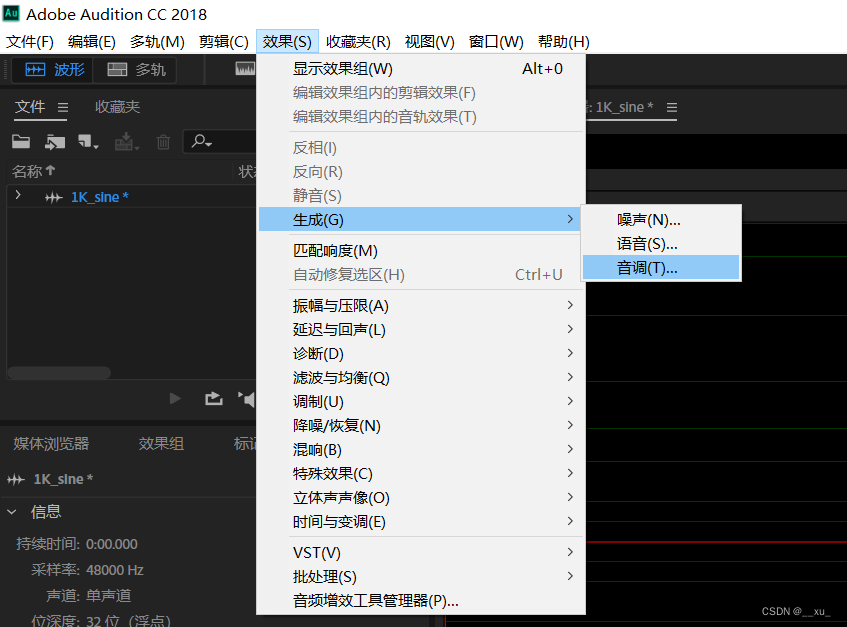
Task: Open the 立体声声像(O) submenu
Action: tap(420, 497)
